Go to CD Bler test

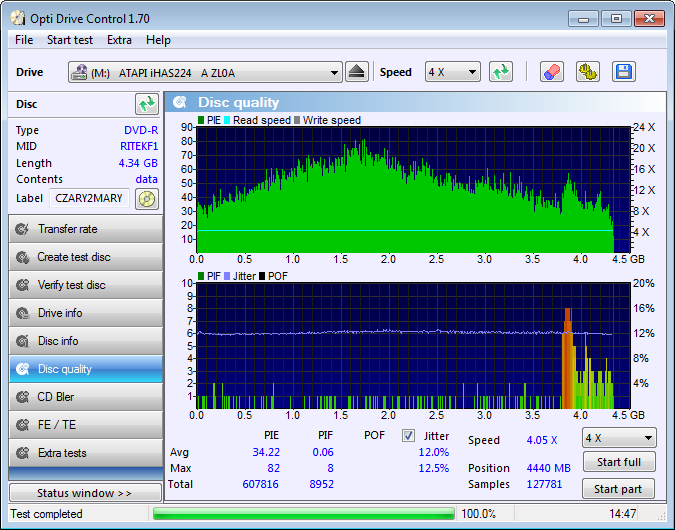coord(86,397)
